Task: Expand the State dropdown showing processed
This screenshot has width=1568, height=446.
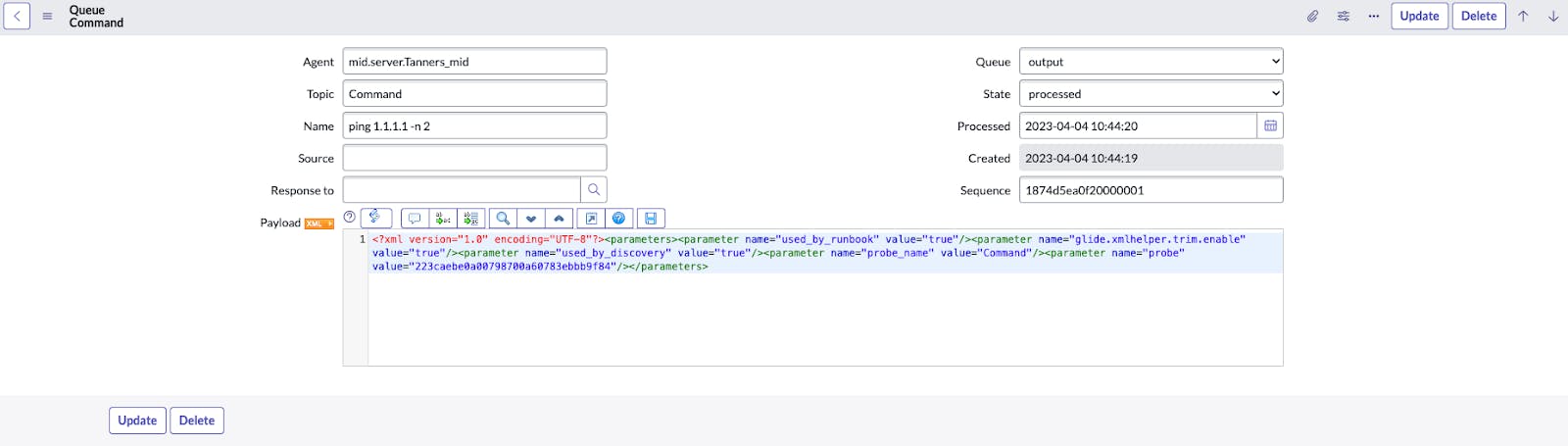Action: (x=1151, y=94)
